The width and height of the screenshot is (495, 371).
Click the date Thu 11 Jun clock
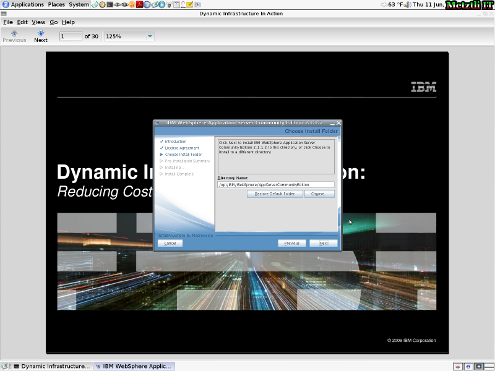[428, 5]
